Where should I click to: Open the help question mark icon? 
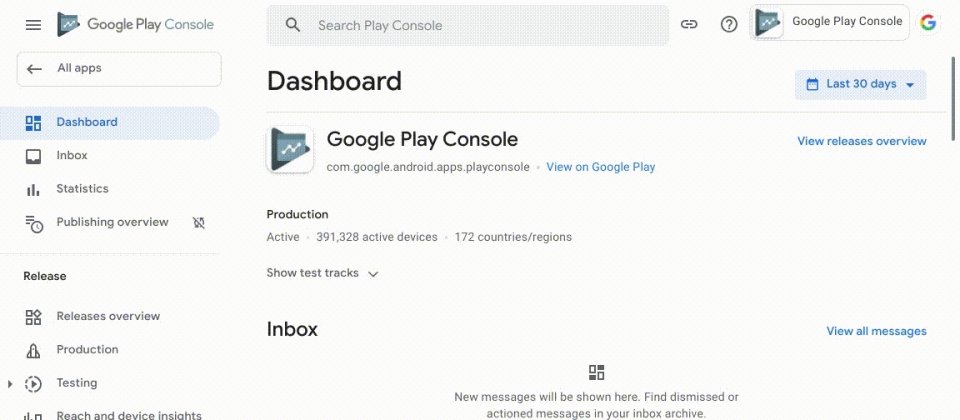click(729, 24)
